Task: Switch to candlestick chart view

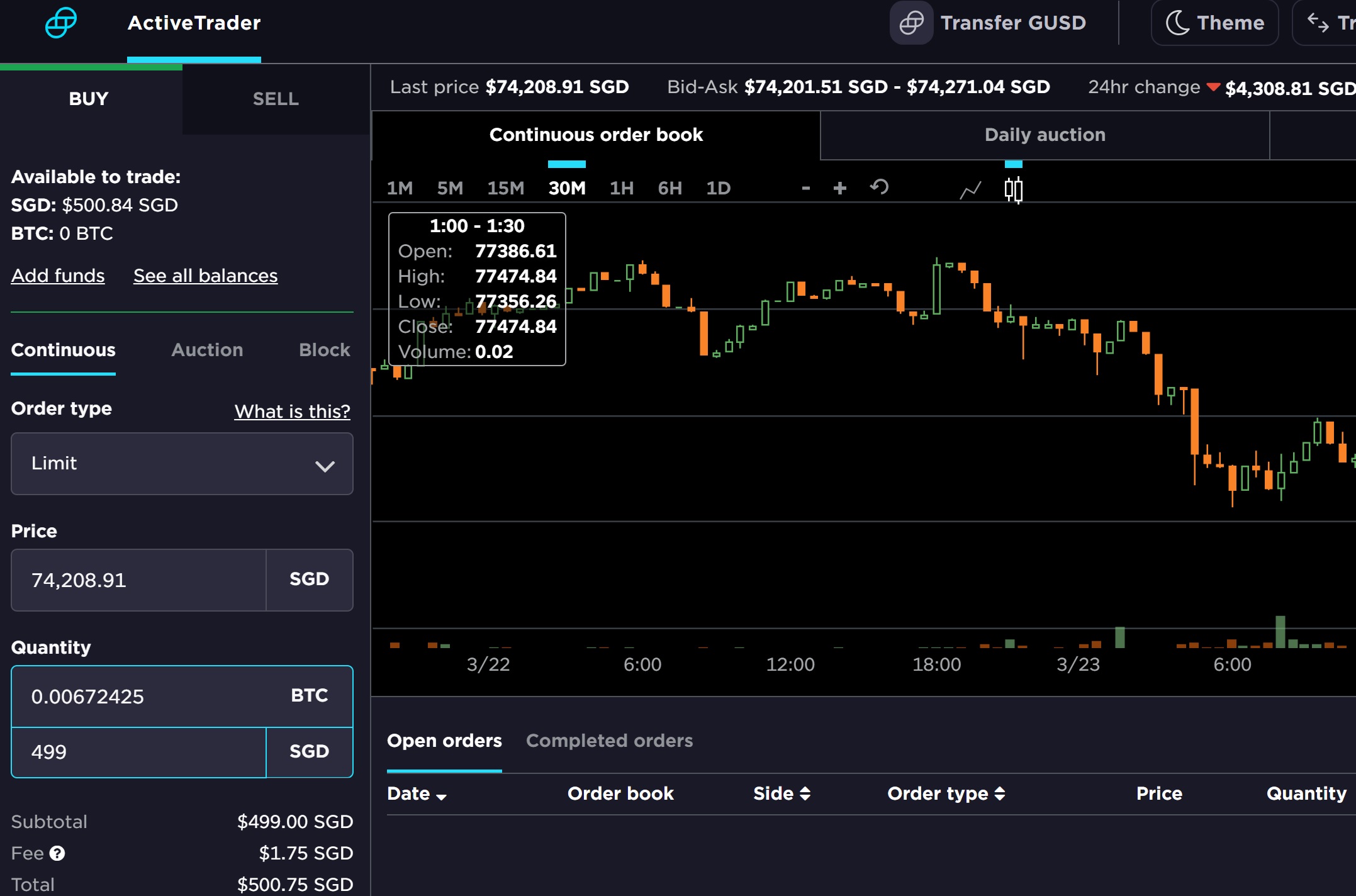Action: 1013,189
